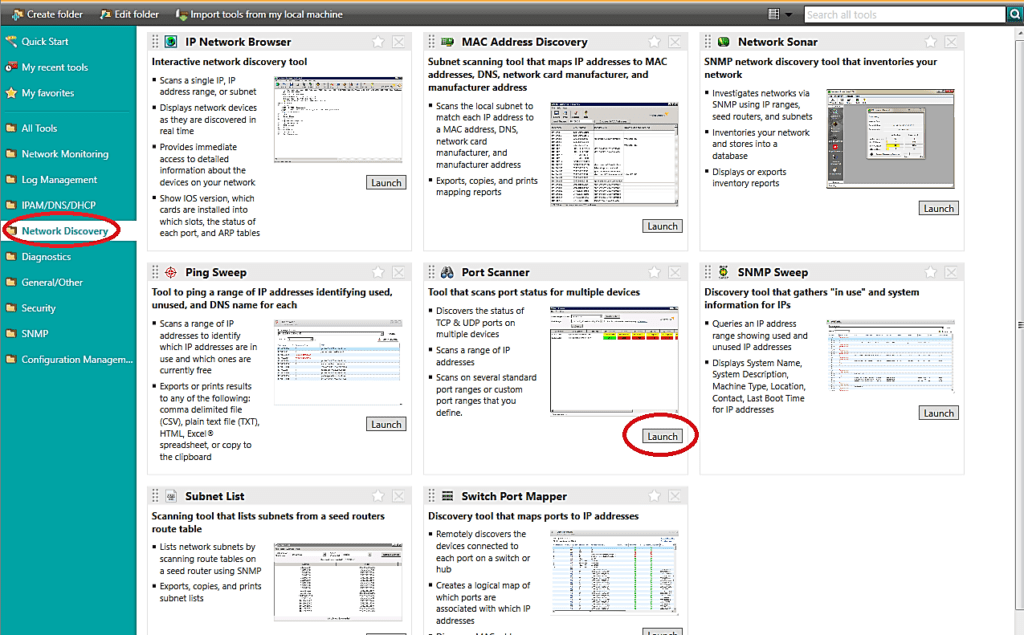Click Import tools from my local machine
The height and width of the screenshot is (635, 1024).
coord(258,15)
